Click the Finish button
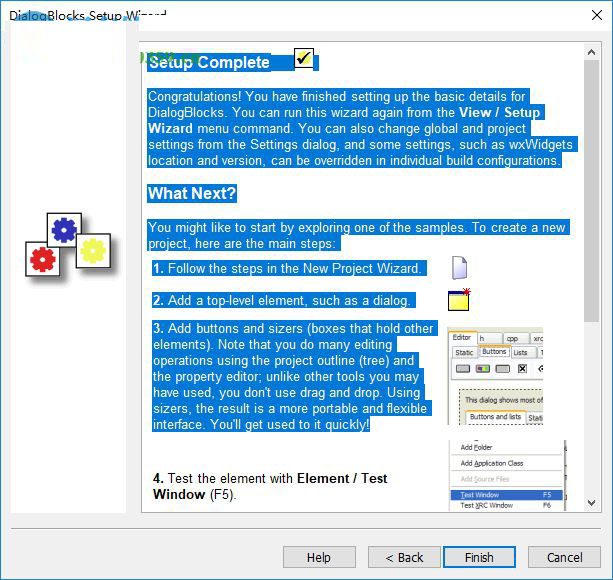 (x=479, y=557)
